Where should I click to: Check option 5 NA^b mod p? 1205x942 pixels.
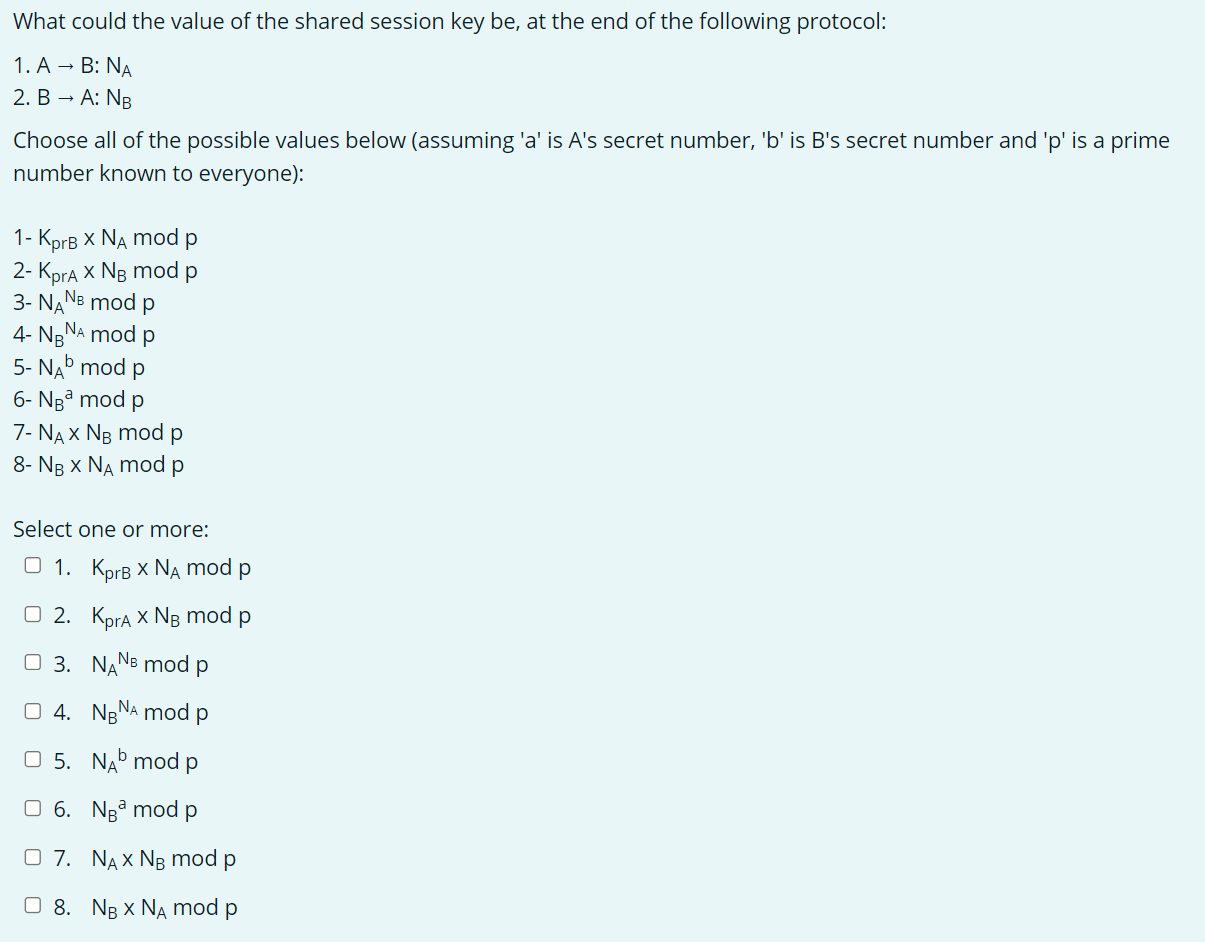coord(32,758)
